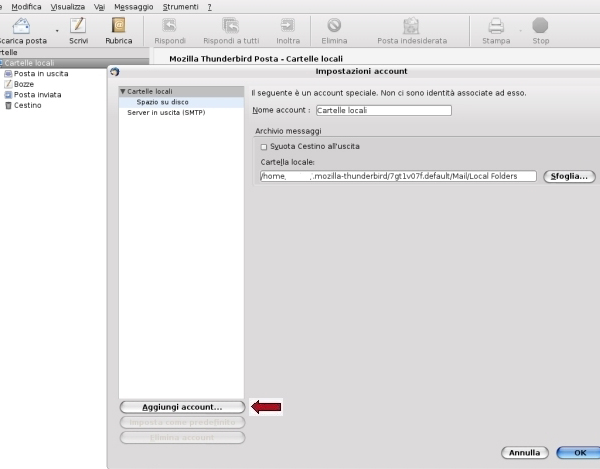Open the Rubrica address book icon
The height and width of the screenshot is (469, 600).
119,26
